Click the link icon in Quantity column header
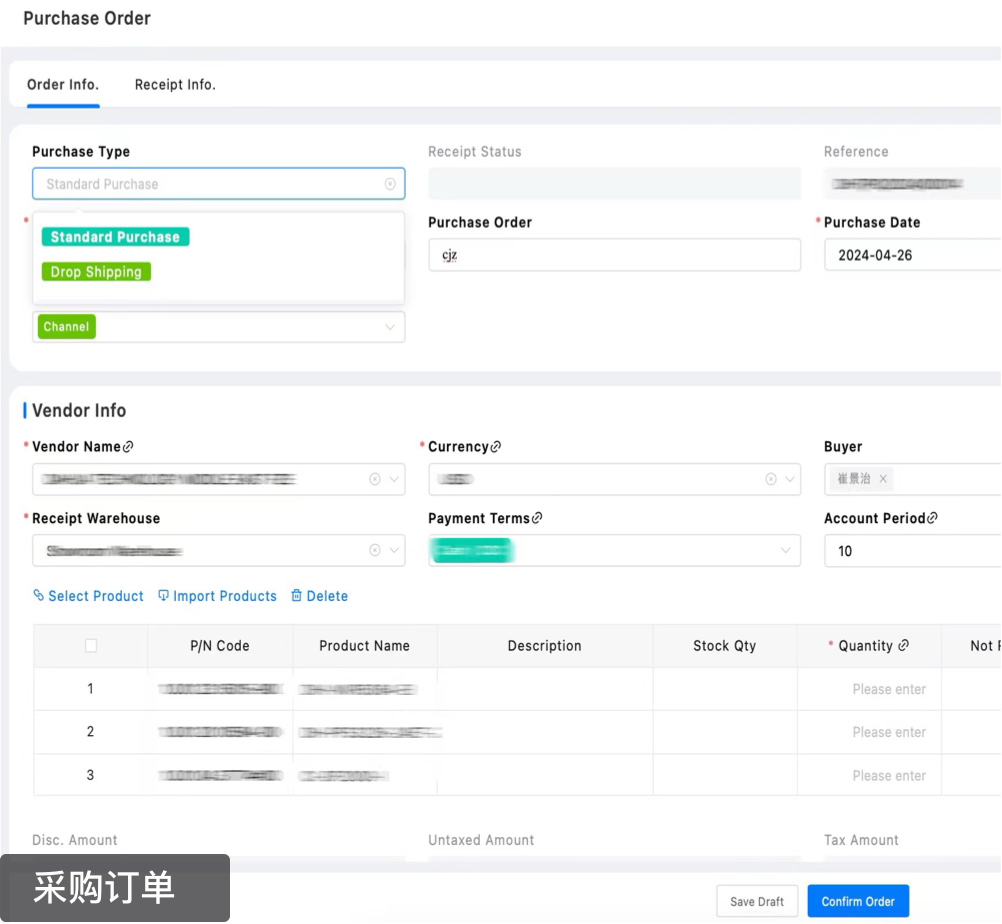Image resolution: width=1002 pixels, height=924 pixels. click(903, 646)
